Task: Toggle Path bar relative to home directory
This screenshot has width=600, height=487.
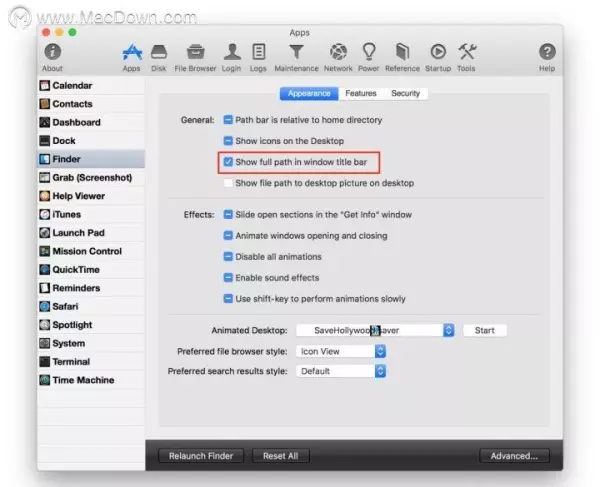Action: (228, 120)
